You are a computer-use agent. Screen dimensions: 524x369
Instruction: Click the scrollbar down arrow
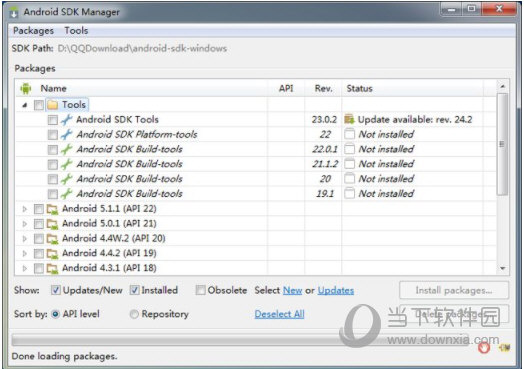(x=502, y=268)
